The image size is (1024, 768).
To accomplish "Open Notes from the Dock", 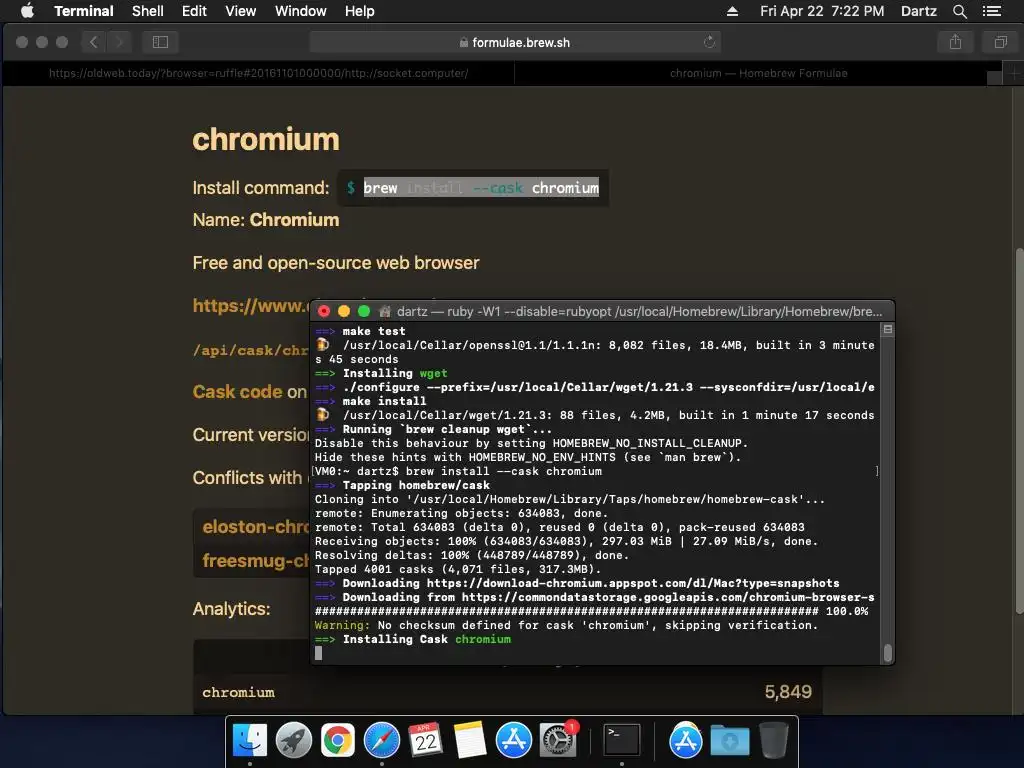I will pos(470,740).
